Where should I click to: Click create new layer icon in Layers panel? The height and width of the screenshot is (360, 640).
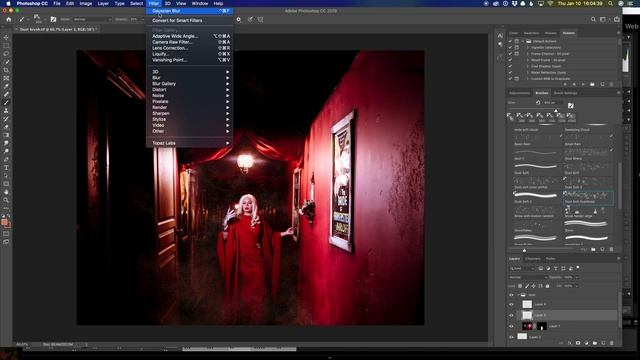(x=603, y=343)
